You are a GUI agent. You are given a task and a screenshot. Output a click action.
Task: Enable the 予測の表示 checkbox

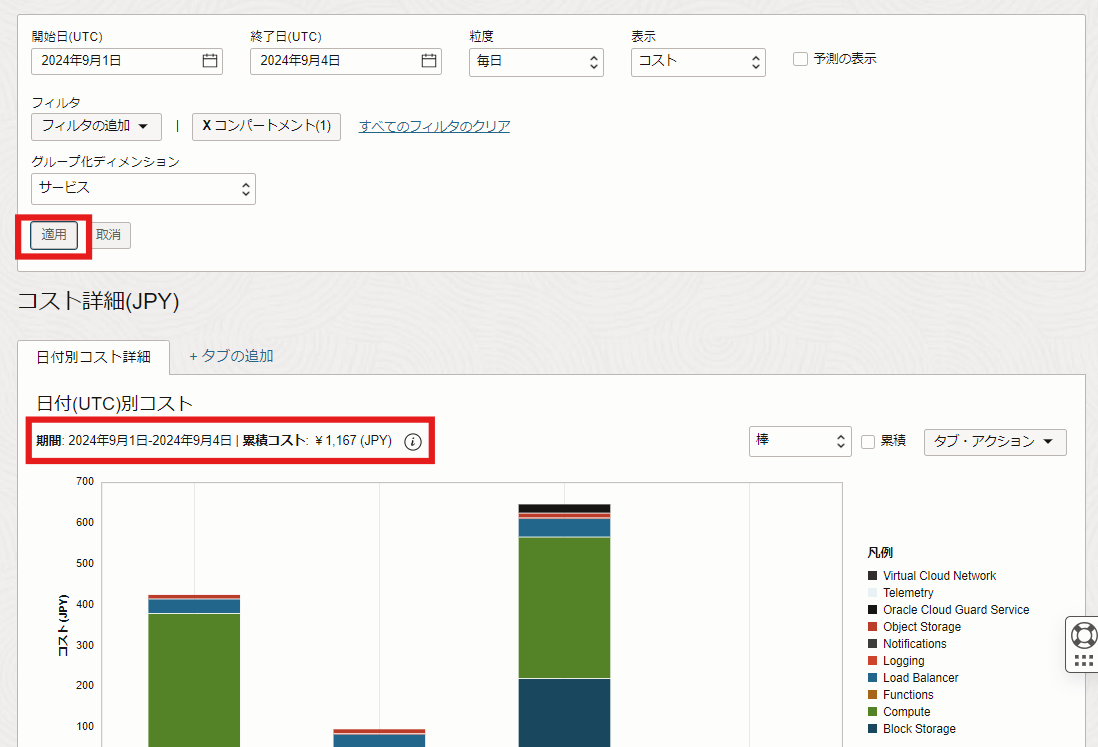click(x=800, y=59)
